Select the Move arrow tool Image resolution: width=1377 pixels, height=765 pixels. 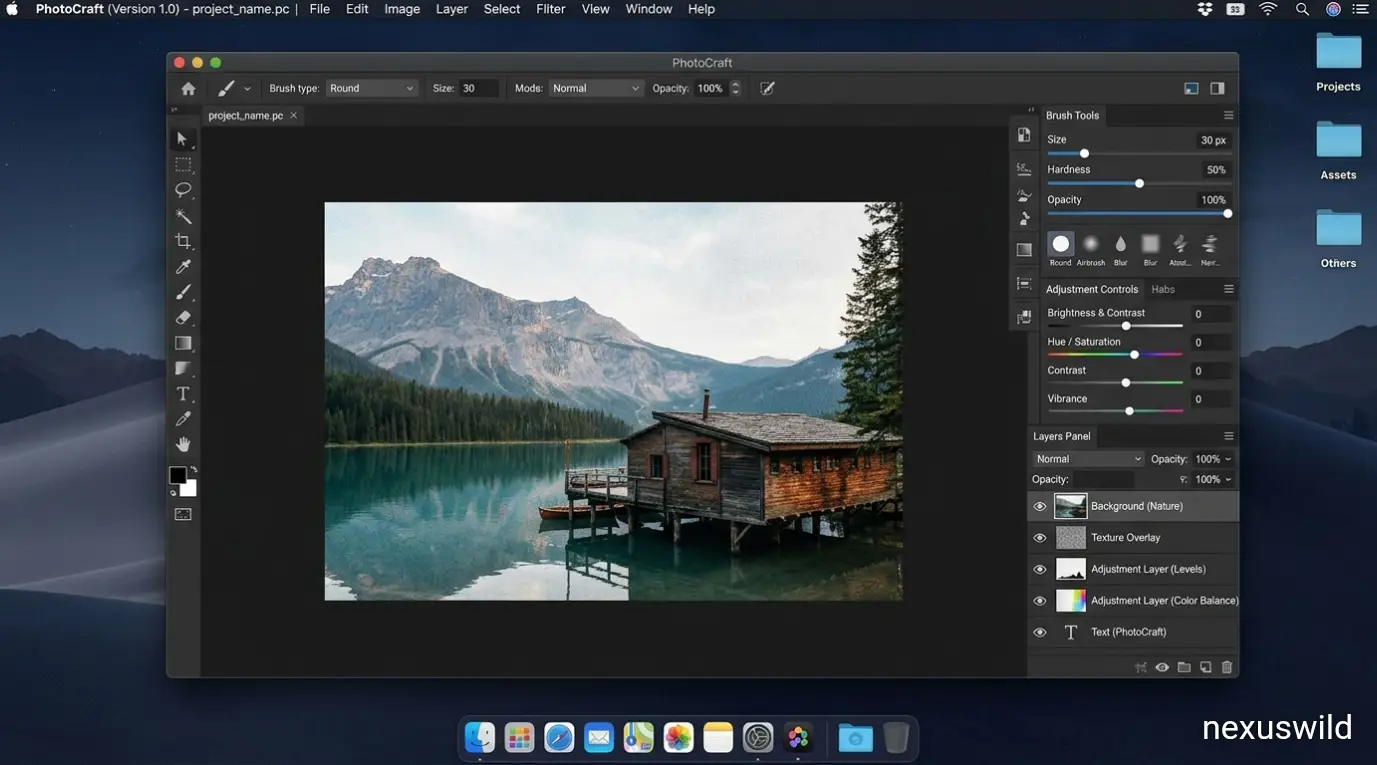point(182,139)
